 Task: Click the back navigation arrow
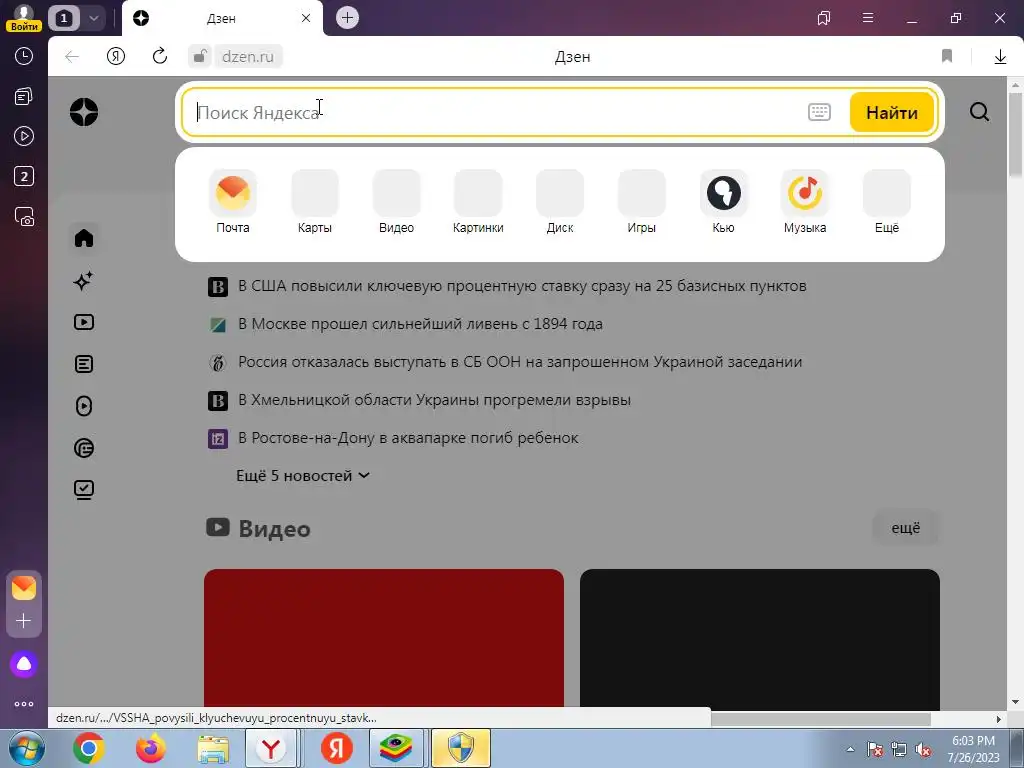pyautogui.click(x=72, y=56)
